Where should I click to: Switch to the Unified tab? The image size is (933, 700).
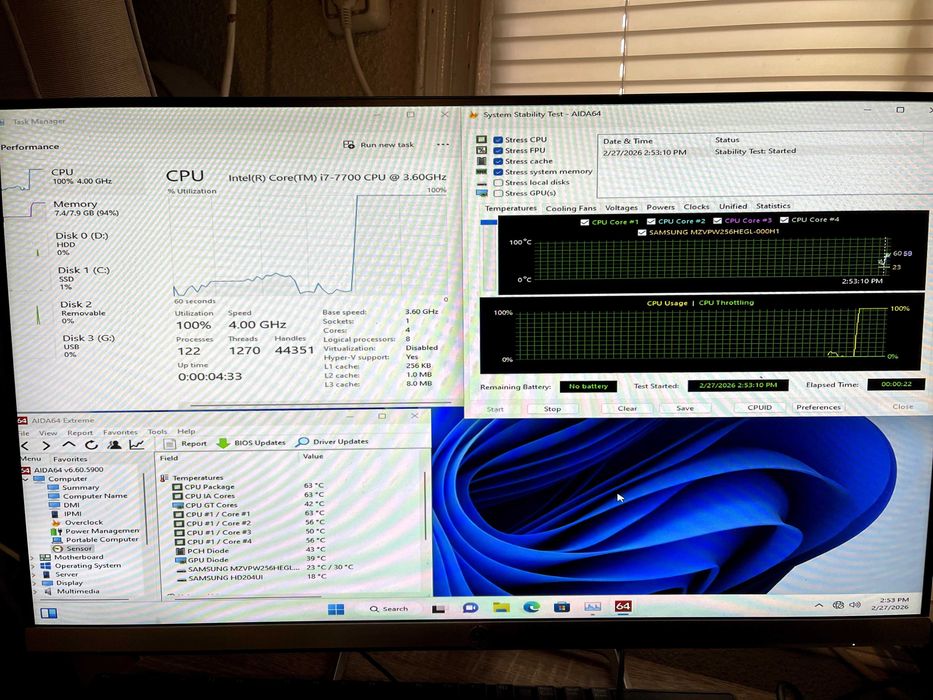point(733,206)
